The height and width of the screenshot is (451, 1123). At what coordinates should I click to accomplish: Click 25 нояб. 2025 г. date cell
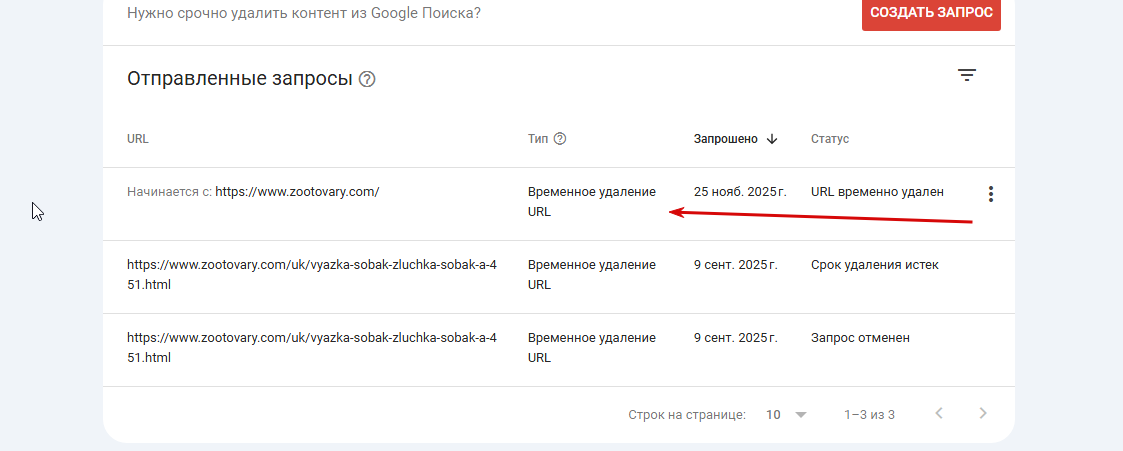(741, 192)
